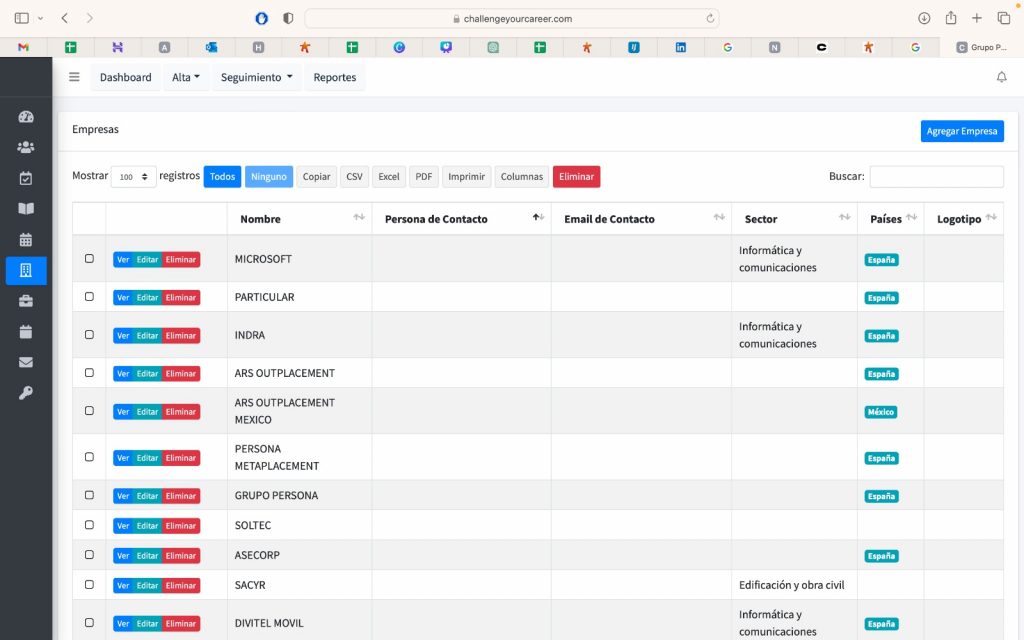Export the table with the PDF button
Viewport: 1024px width, 640px height.
424,176
